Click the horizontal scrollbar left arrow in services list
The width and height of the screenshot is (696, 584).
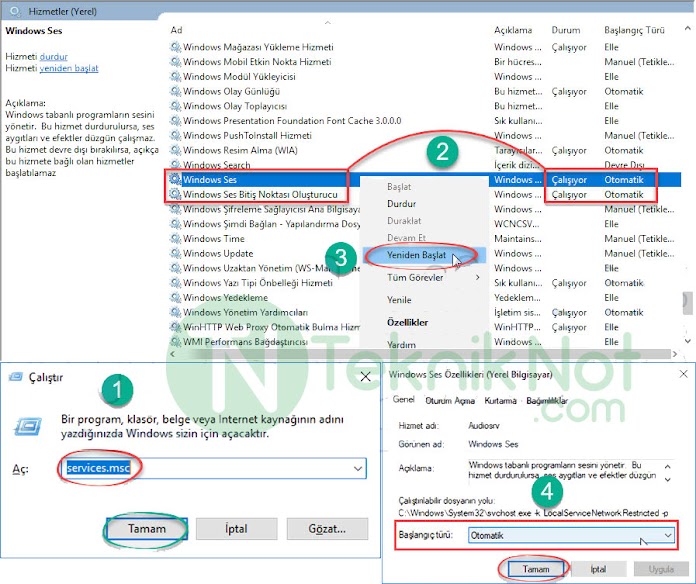click(x=173, y=354)
